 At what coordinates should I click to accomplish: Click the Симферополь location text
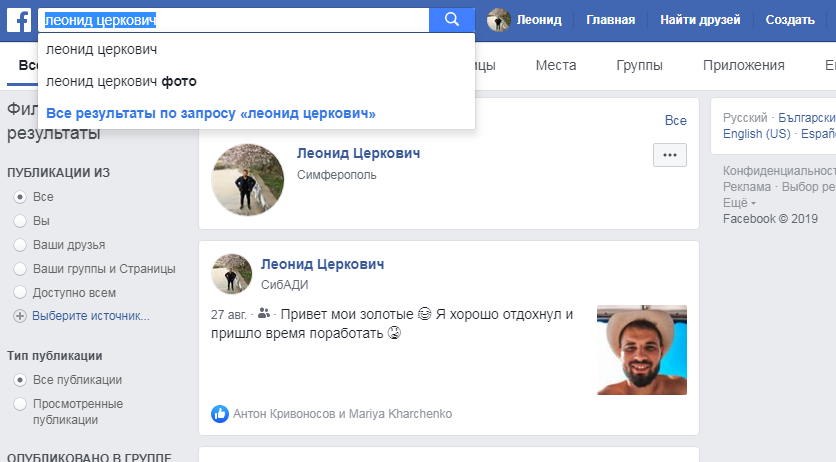point(336,175)
